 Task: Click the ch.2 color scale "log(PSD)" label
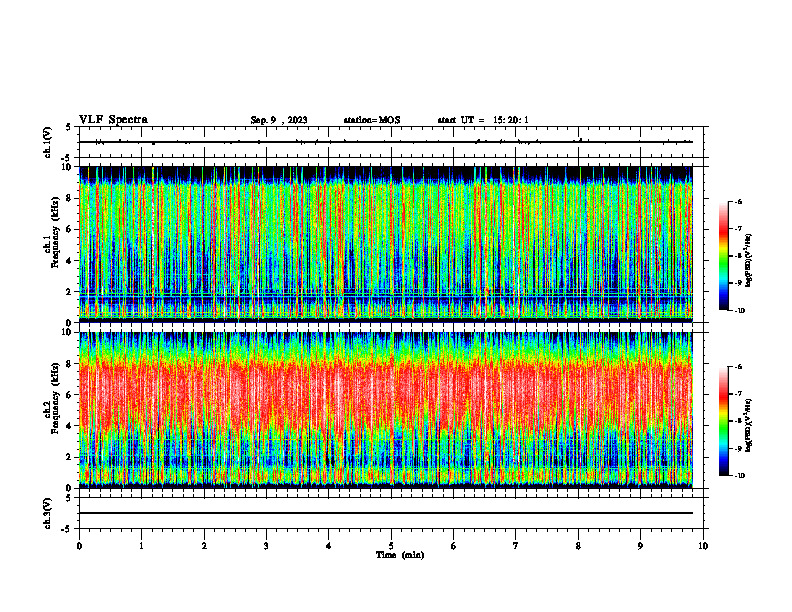(x=749, y=425)
